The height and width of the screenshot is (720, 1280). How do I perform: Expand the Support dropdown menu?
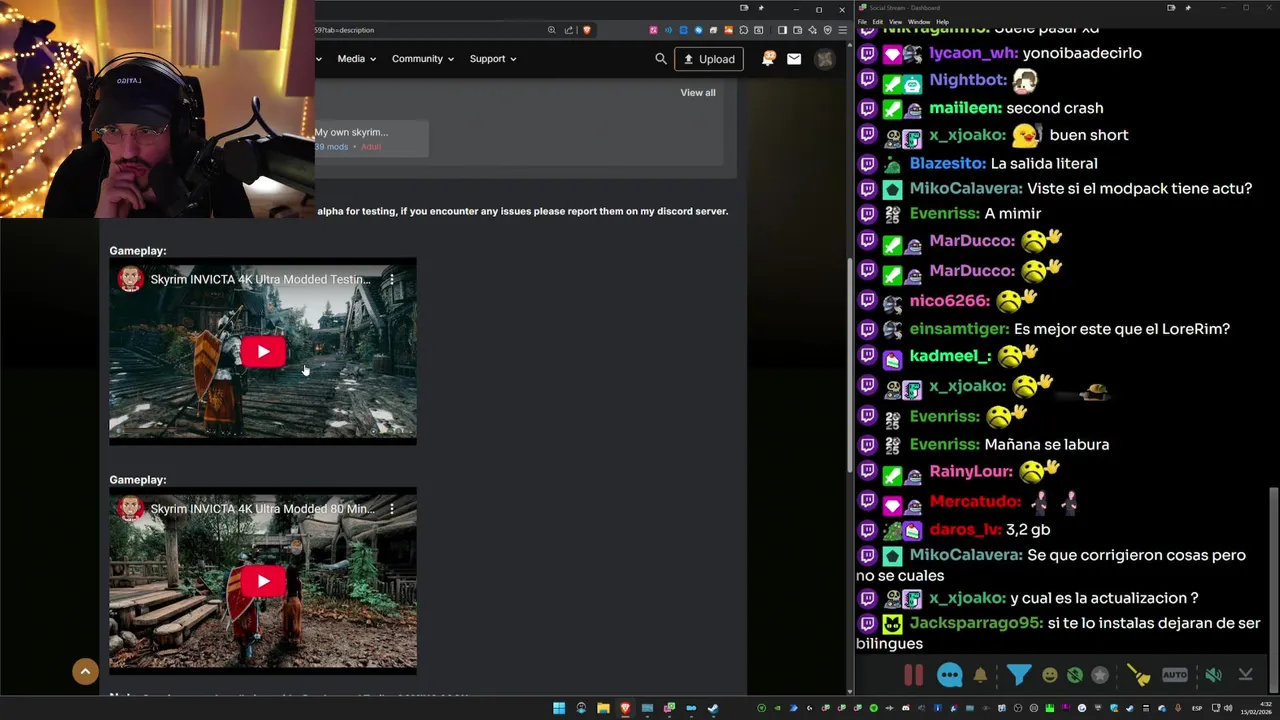tap(493, 59)
